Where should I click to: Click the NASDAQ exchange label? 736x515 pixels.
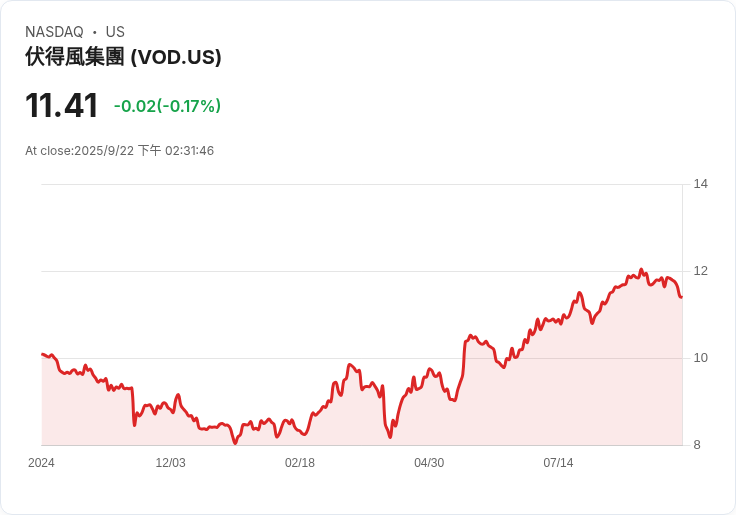click(x=54, y=32)
